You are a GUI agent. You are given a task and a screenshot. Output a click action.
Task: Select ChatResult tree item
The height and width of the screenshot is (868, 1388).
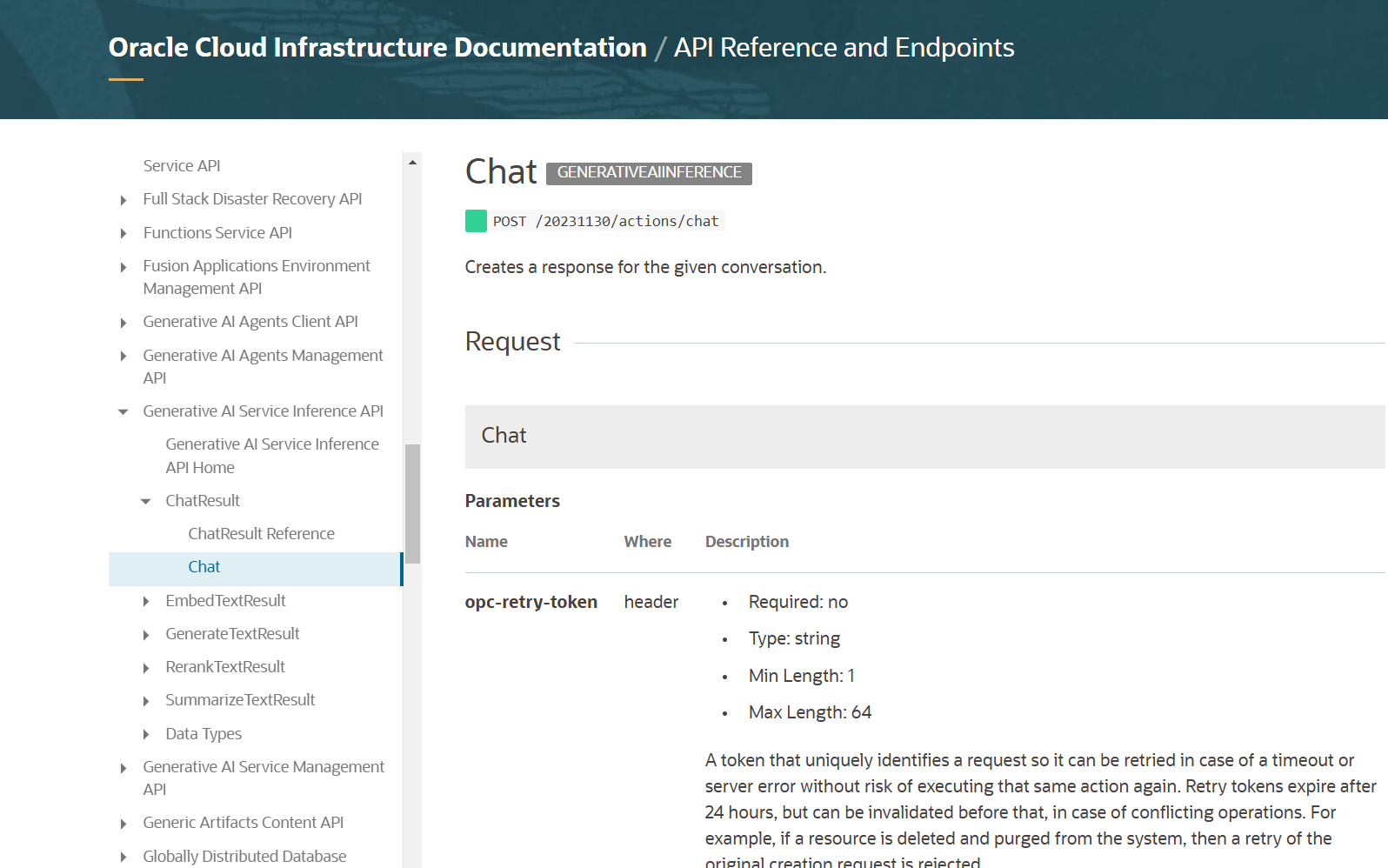click(x=203, y=500)
